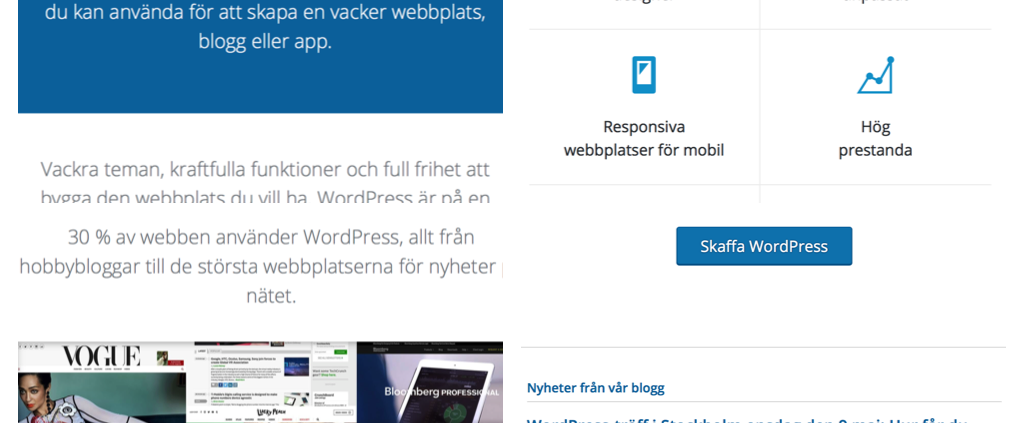Click the 'blogg eller app.' banner text
This screenshot has height=423, width=1024.
265,42
